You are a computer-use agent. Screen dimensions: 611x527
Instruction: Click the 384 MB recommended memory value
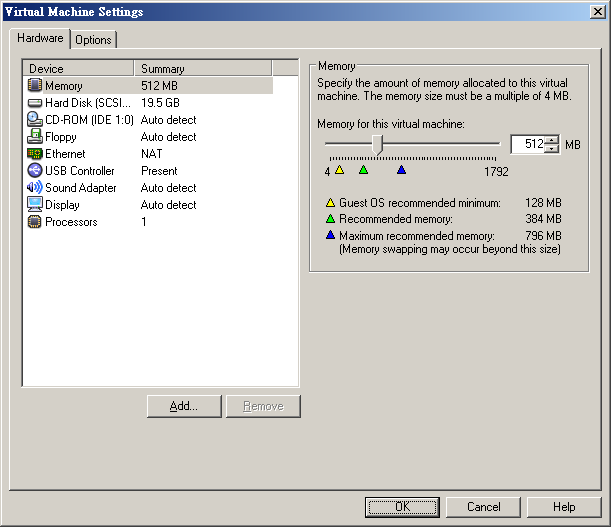click(543, 219)
